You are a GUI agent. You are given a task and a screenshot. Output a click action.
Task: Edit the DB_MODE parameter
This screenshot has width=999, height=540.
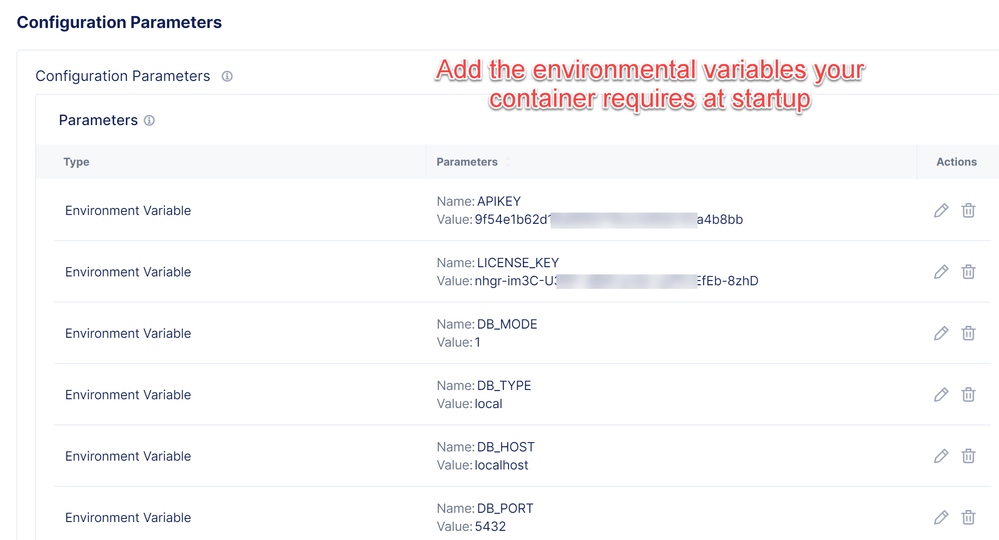pyautogui.click(x=941, y=334)
